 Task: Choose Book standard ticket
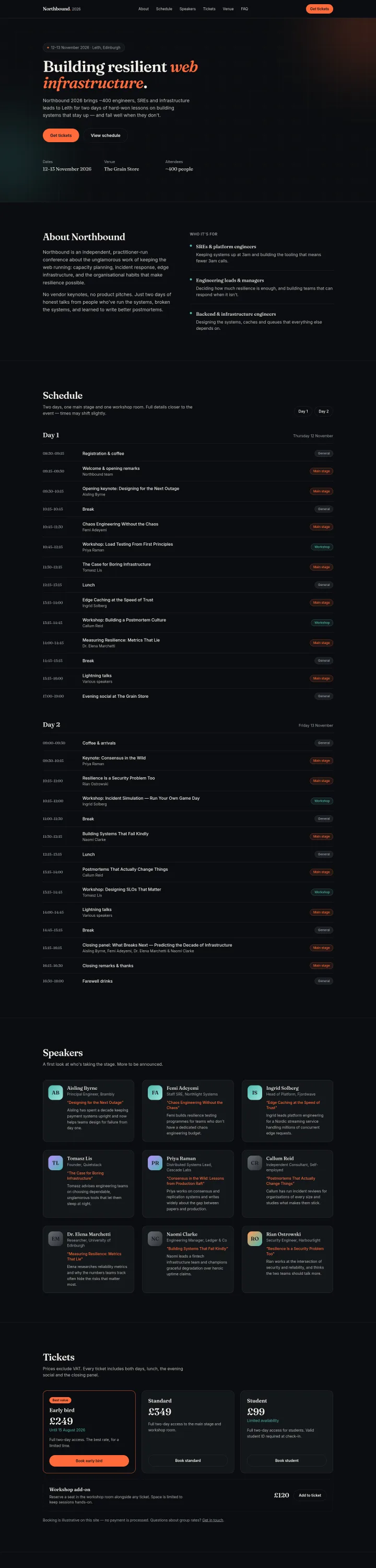pos(188,1461)
